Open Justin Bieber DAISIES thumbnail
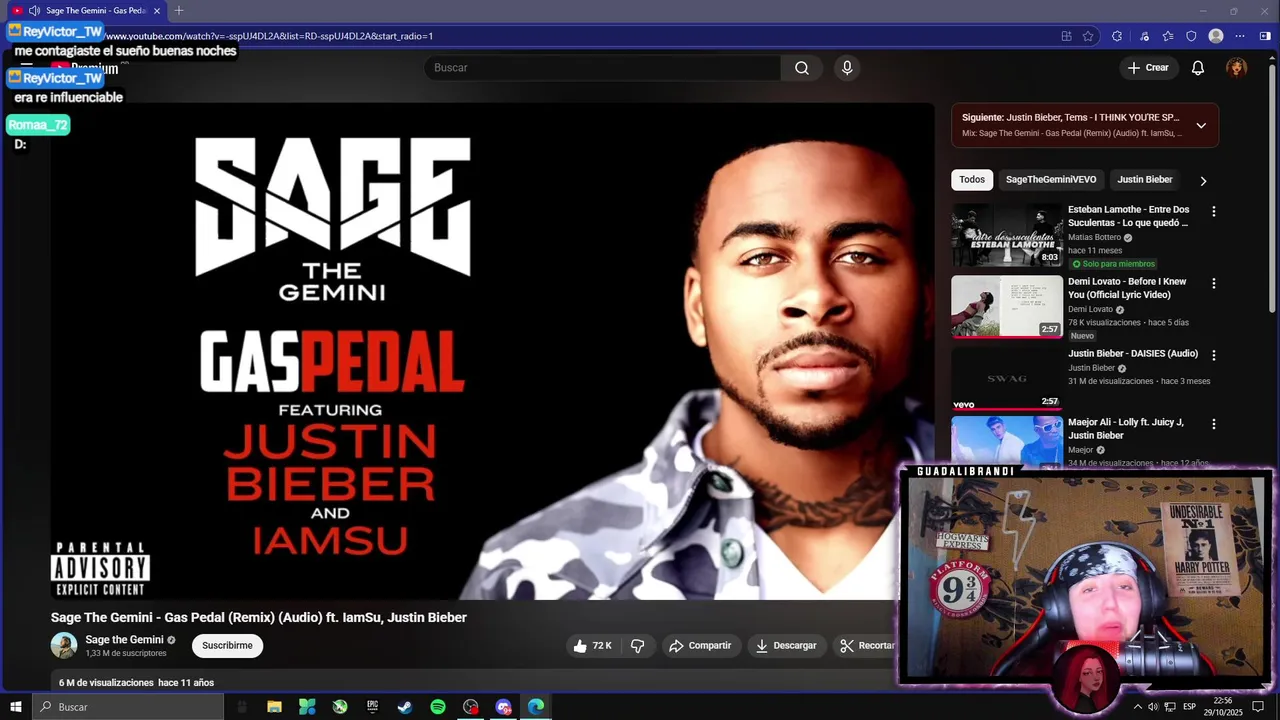 [1007, 379]
